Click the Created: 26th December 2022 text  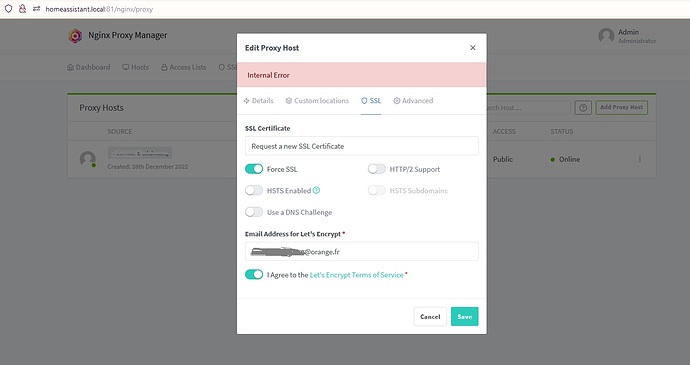[x=147, y=167]
